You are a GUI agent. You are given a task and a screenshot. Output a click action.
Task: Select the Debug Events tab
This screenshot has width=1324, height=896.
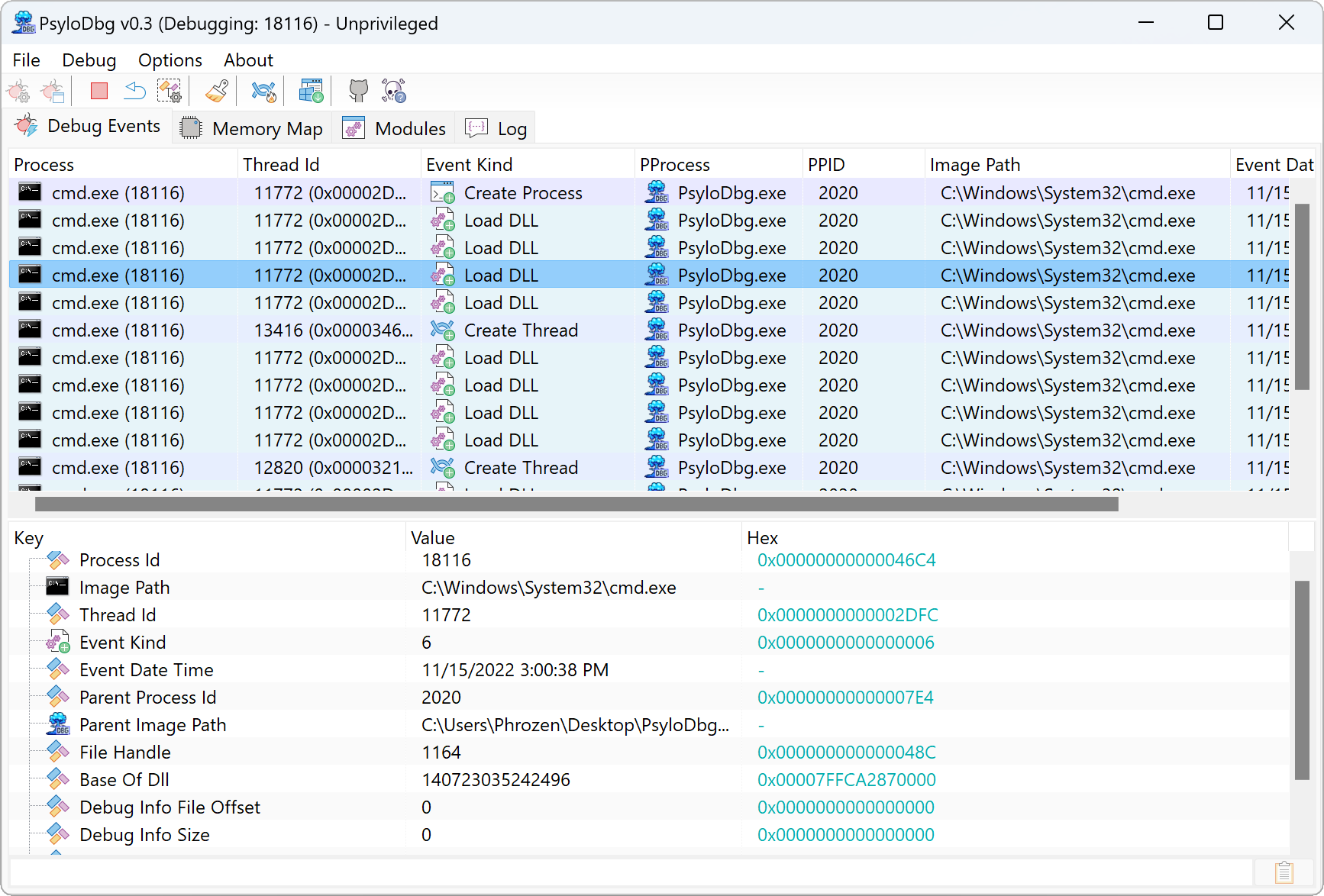pos(89,126)
